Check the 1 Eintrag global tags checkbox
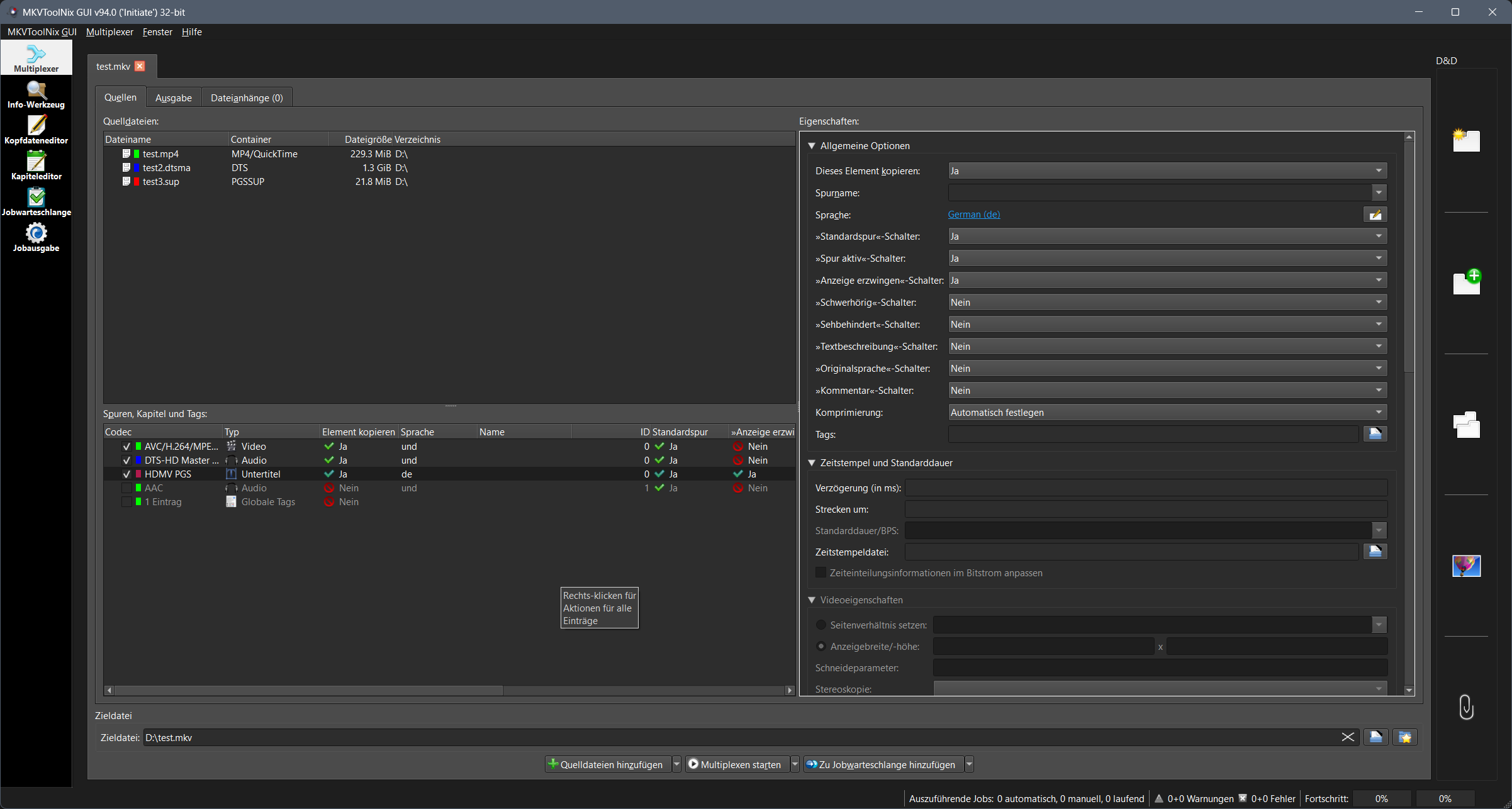This screenshot has height=809, width=1512. [x=126, y=502]
